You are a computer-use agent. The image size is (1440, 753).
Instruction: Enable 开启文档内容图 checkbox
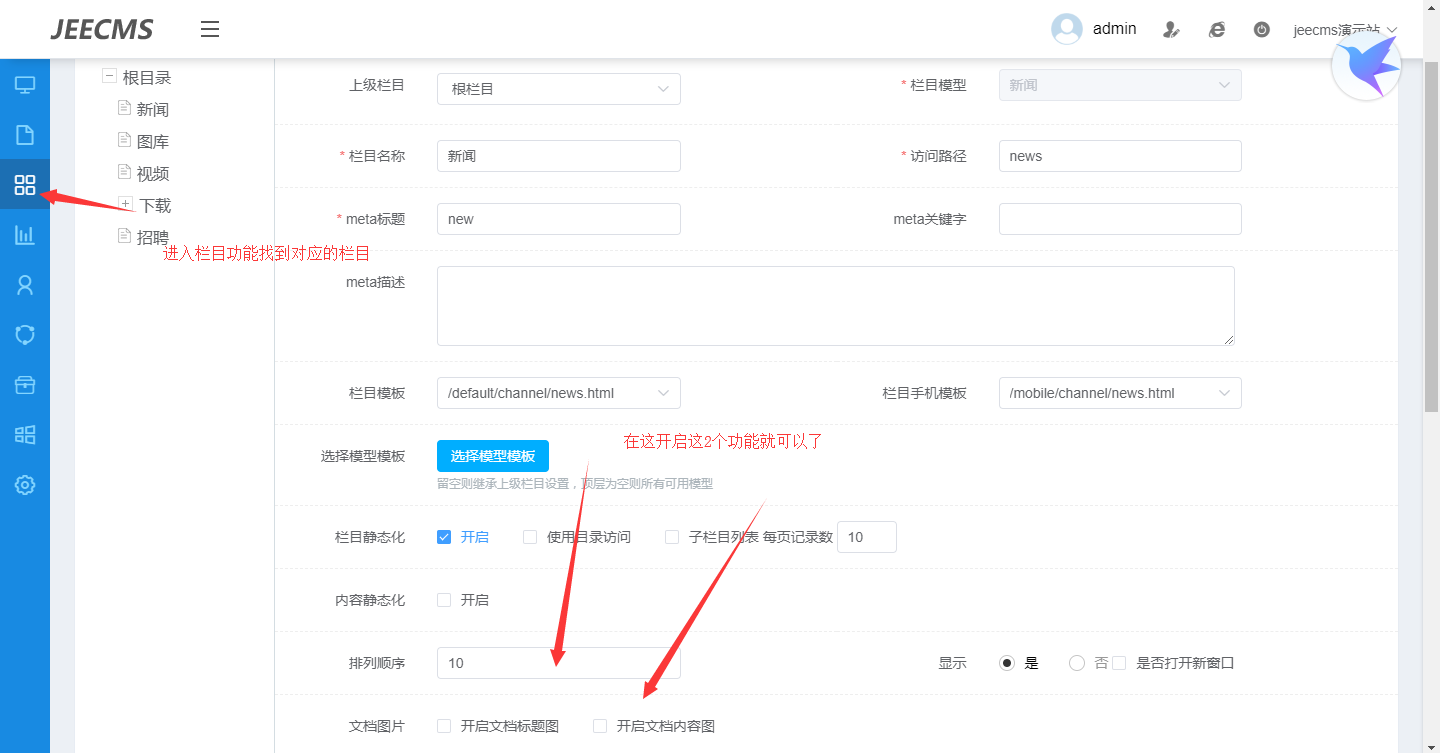(600, 726)
